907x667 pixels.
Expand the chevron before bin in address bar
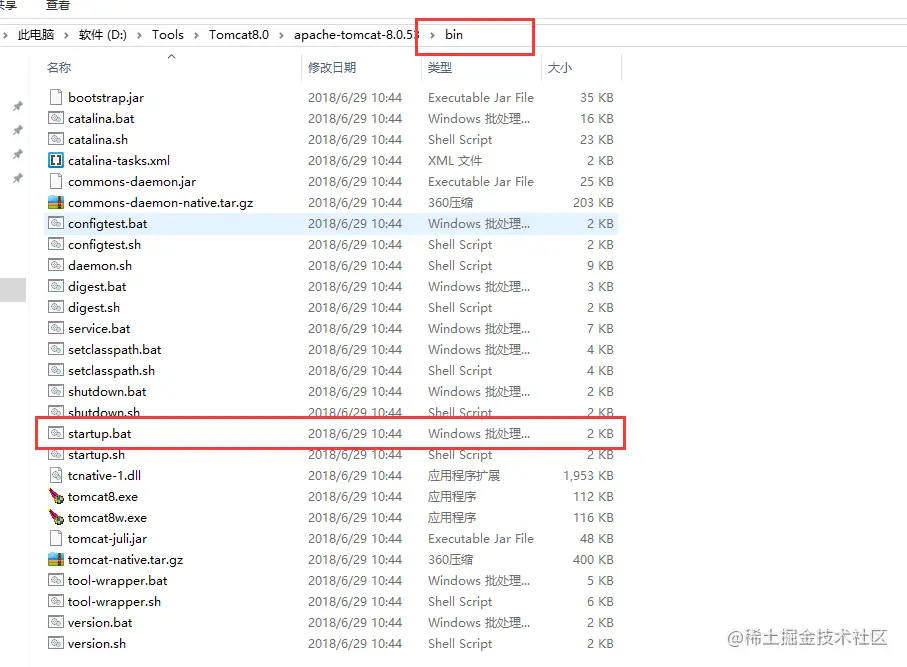click(x=432, y=35)
